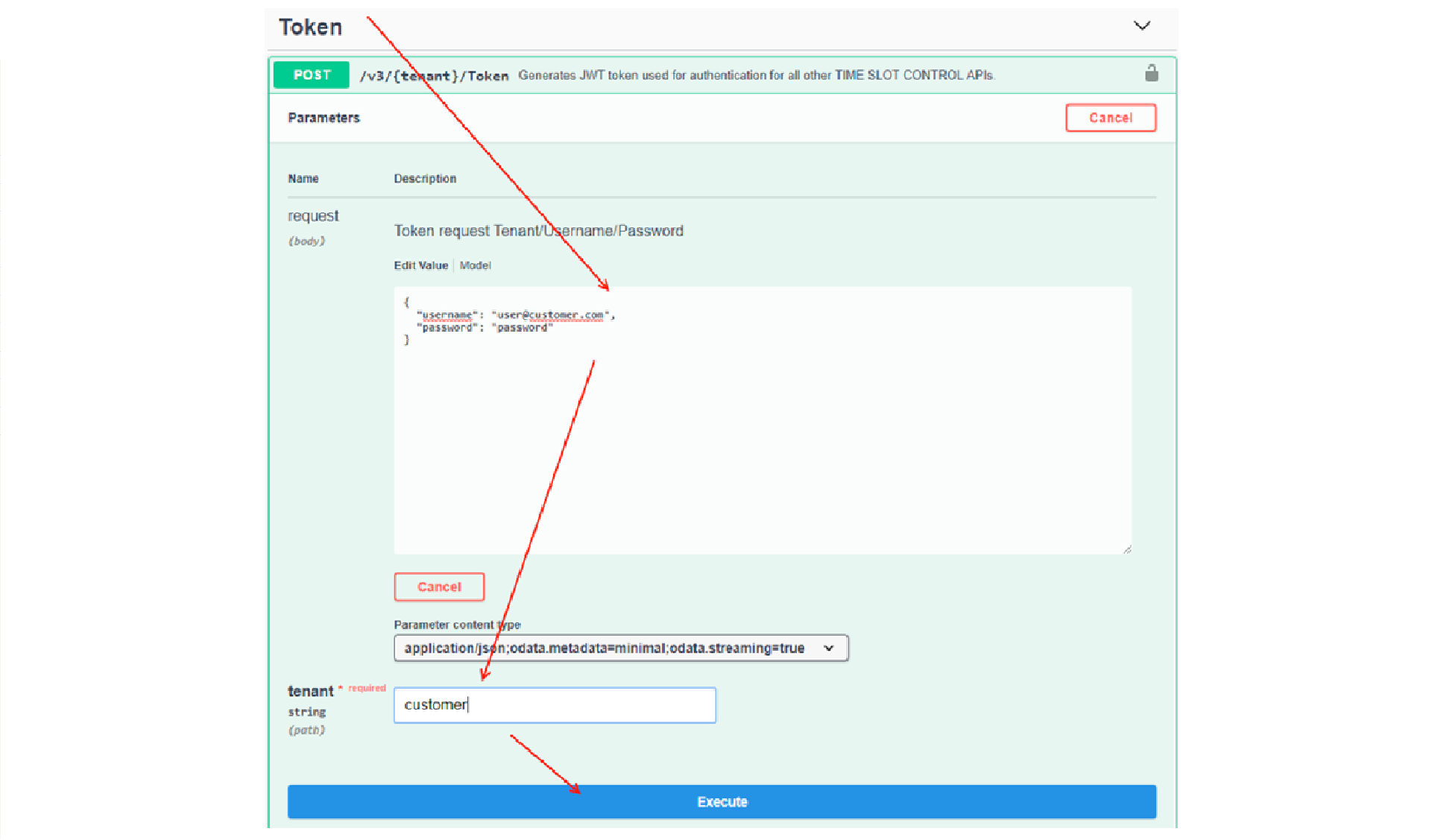Viewport: 1429px width, 840px height.
Task: Click the 'request' parameter name
Action: coord(313,216)
